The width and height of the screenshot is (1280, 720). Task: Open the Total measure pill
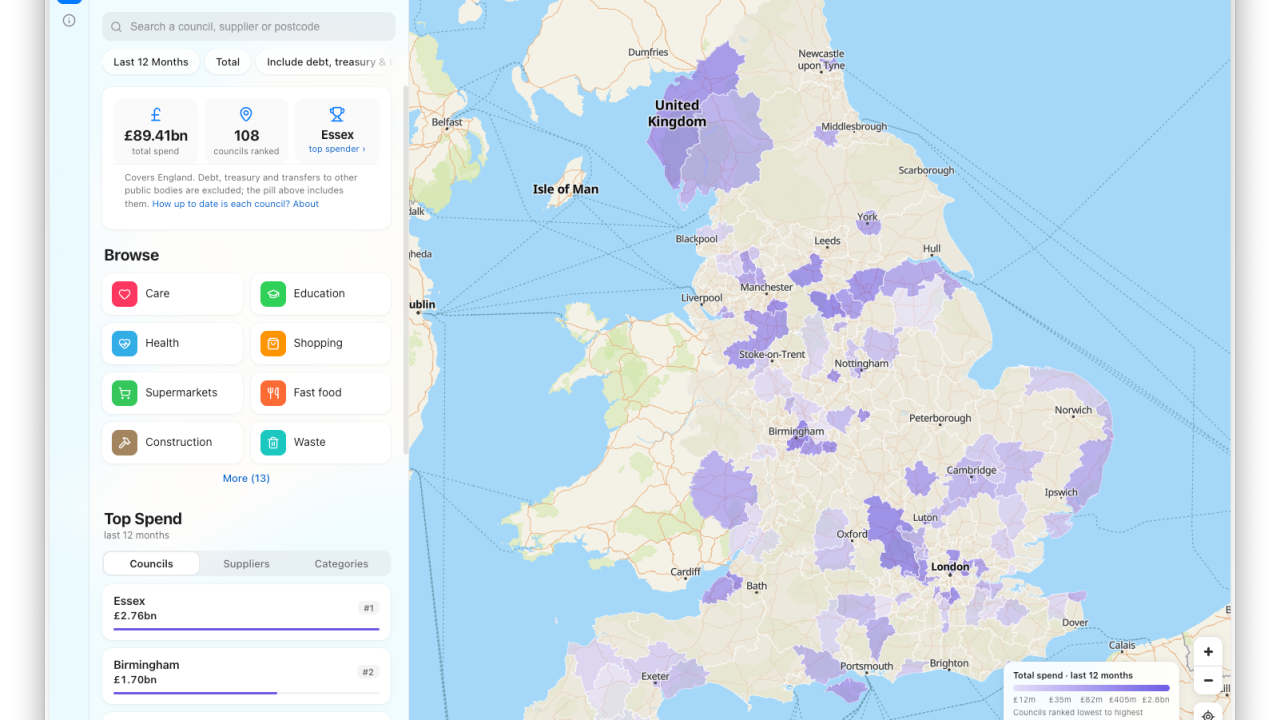tap(228, 62)
